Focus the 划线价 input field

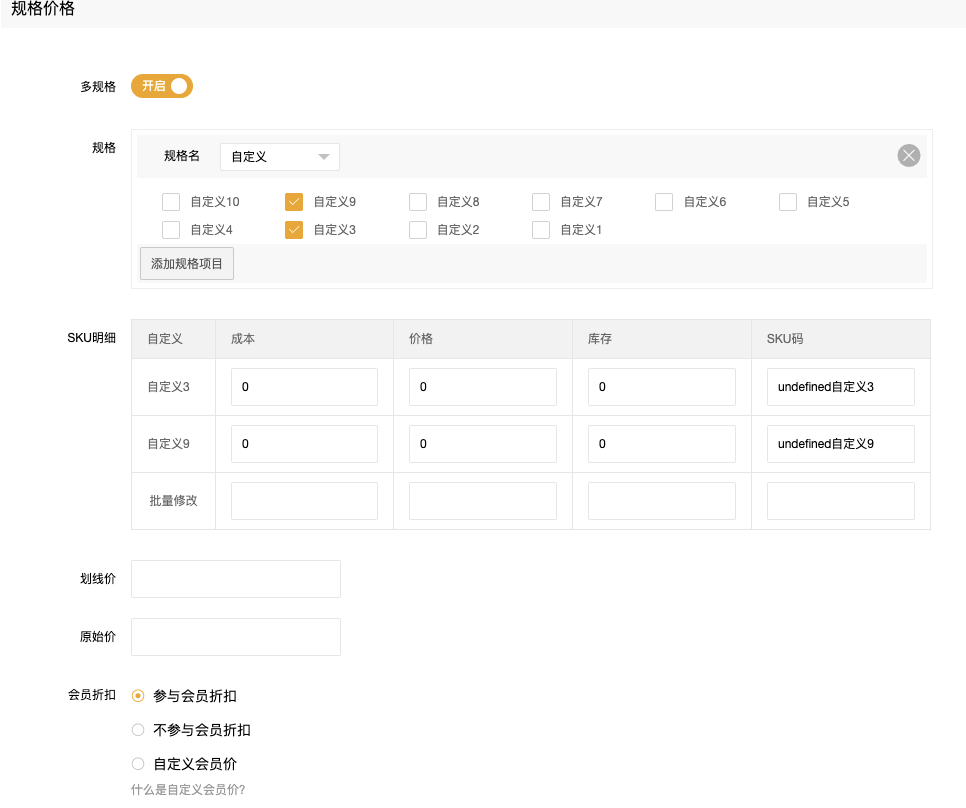236,579
